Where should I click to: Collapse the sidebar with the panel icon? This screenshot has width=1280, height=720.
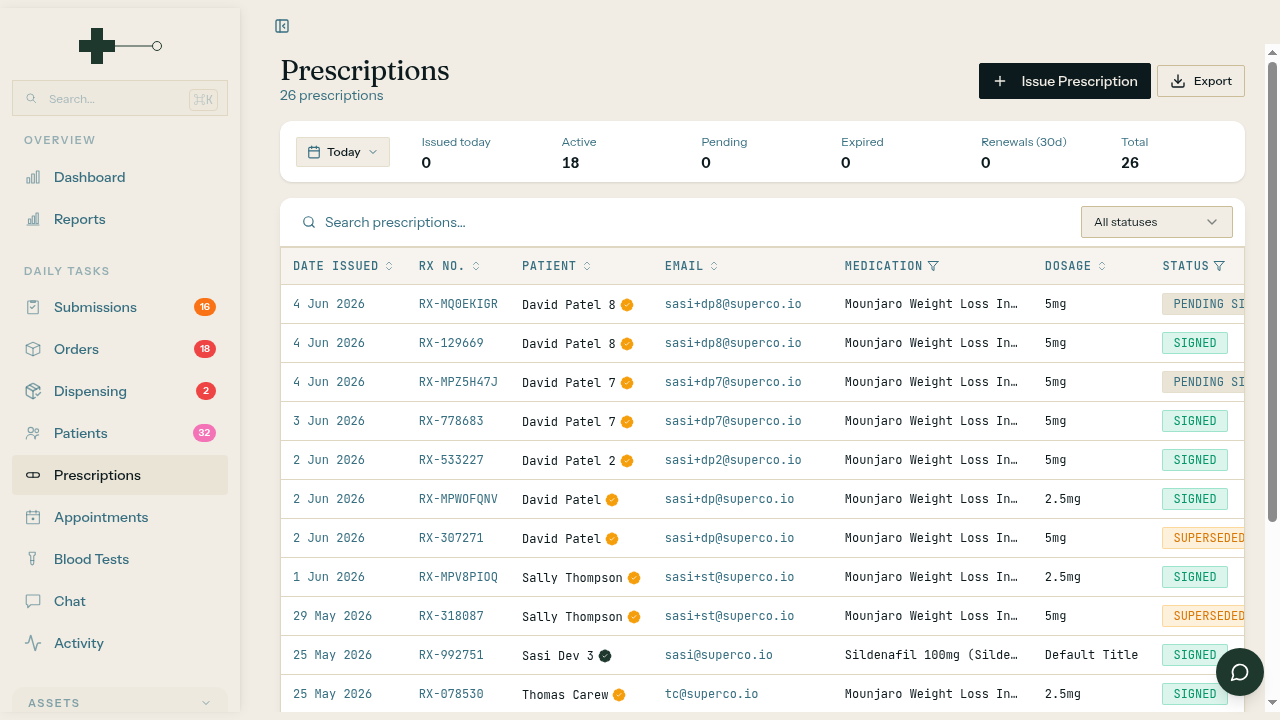click(x=282, y=26)
